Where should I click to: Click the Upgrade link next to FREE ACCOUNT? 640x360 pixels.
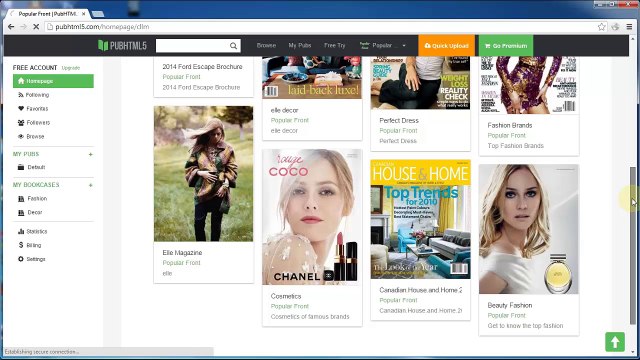point(71,68)
